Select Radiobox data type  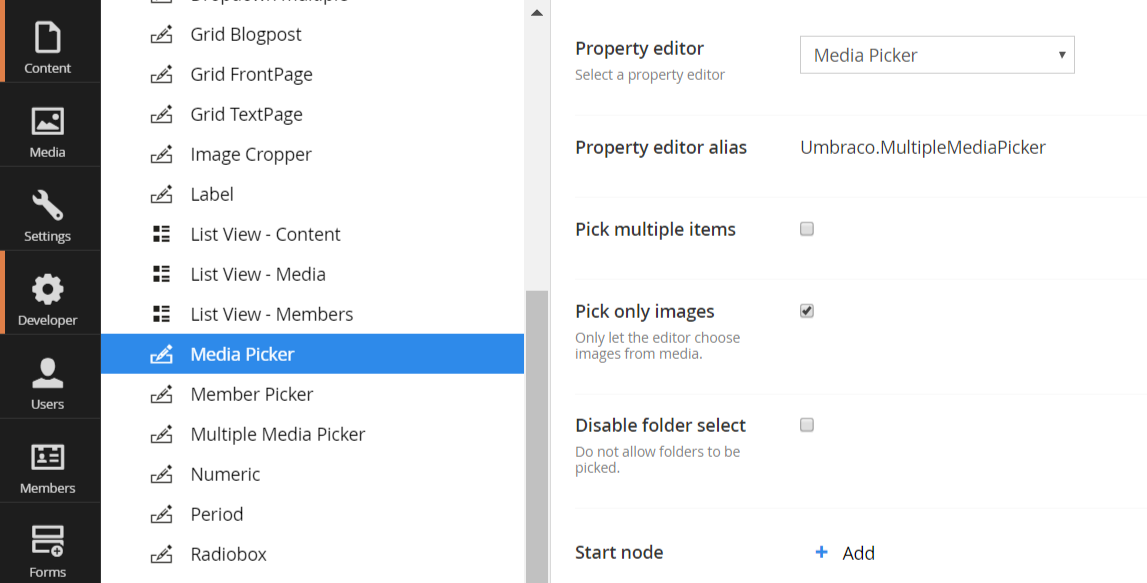(228, 554)
